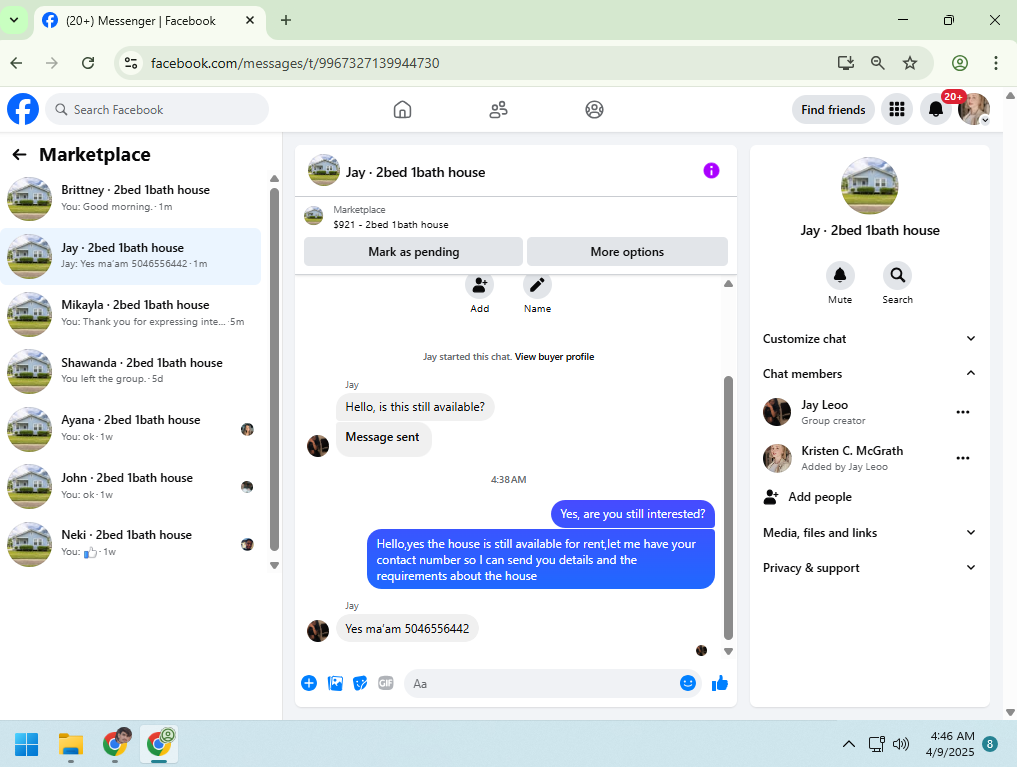Click the Name pencil icon in chat

[x=537, y=285]
